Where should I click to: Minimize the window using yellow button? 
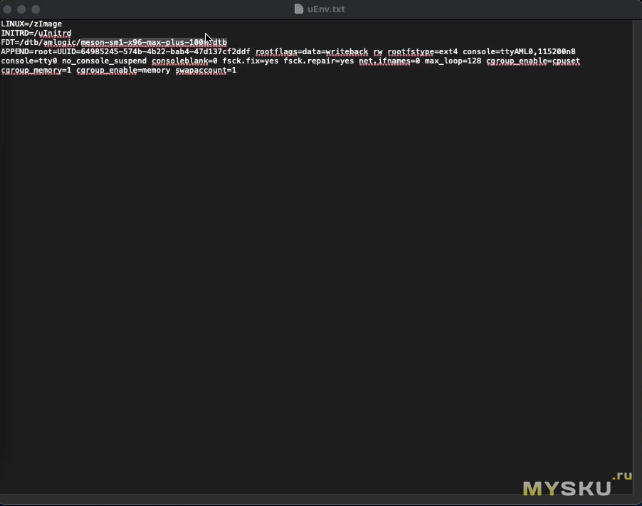tap(22, 9)
